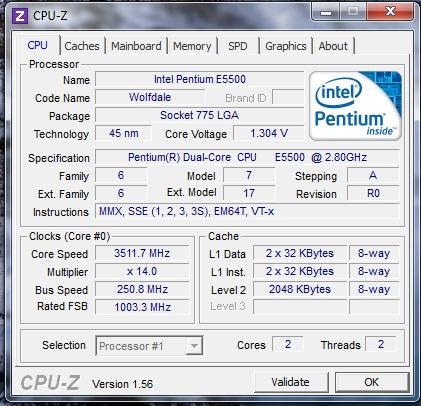Click the Family value 6
Screen dimensions: 421x406
coord(121,175)
